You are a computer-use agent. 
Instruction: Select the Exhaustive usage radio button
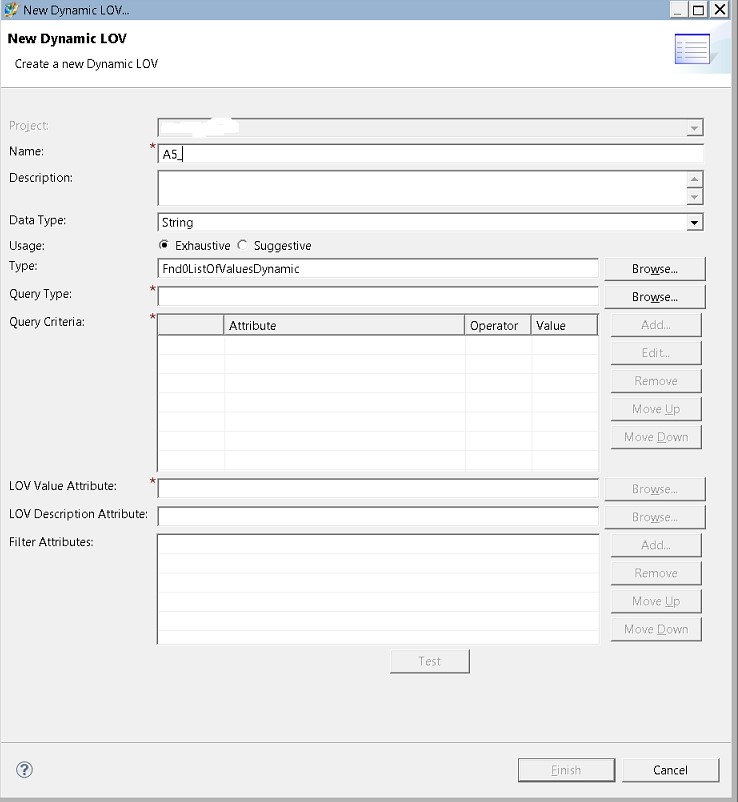[x=164, y=245]
